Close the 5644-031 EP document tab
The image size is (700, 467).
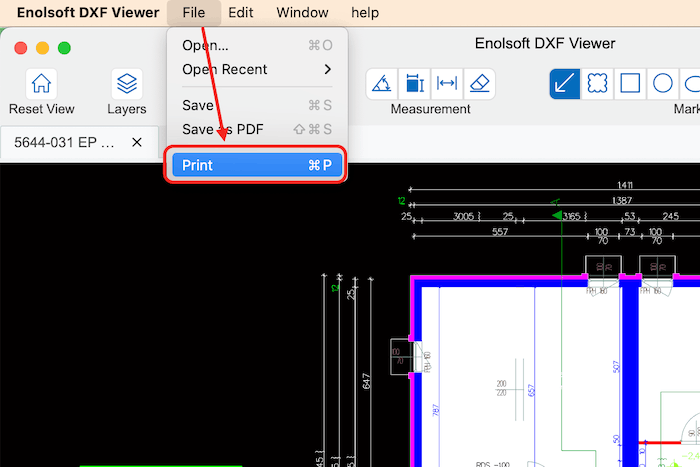click(x=137, y=143)
